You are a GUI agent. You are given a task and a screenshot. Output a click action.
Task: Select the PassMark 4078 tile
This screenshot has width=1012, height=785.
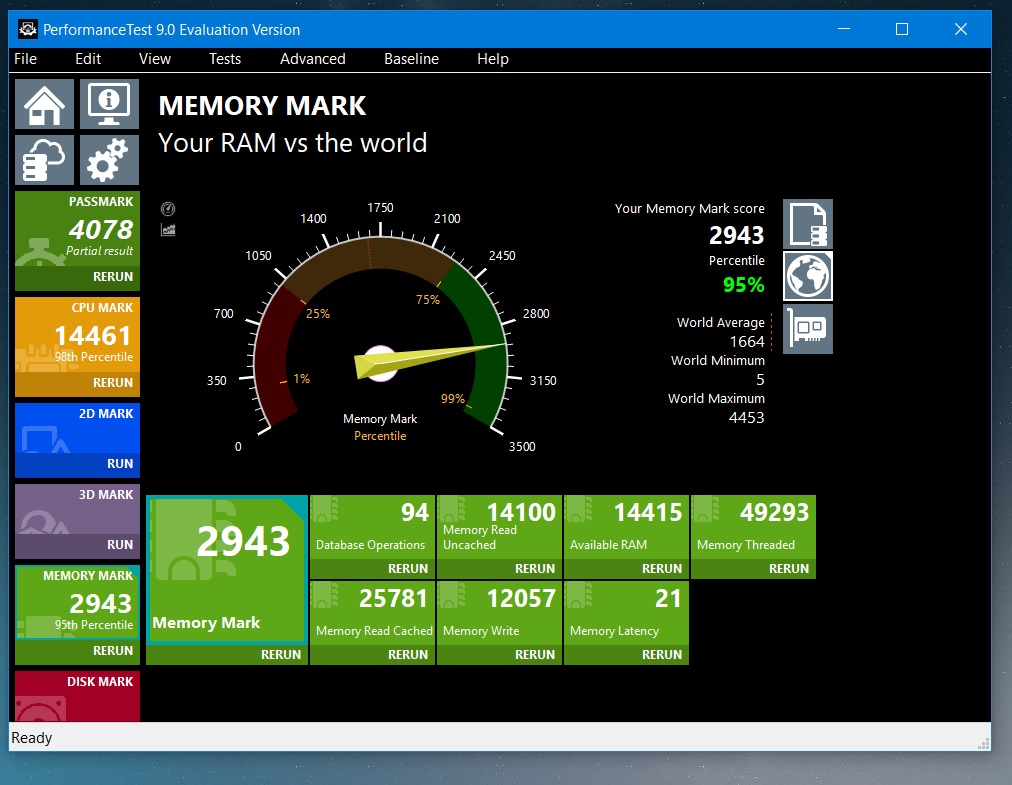[77, 229]
